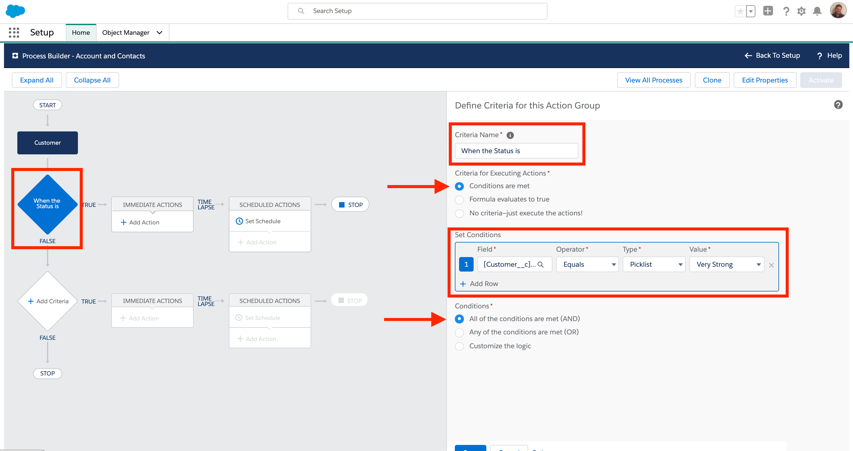Open the Operator dropdown showing Equals
The image size is (853, 451).
point(587,265)
